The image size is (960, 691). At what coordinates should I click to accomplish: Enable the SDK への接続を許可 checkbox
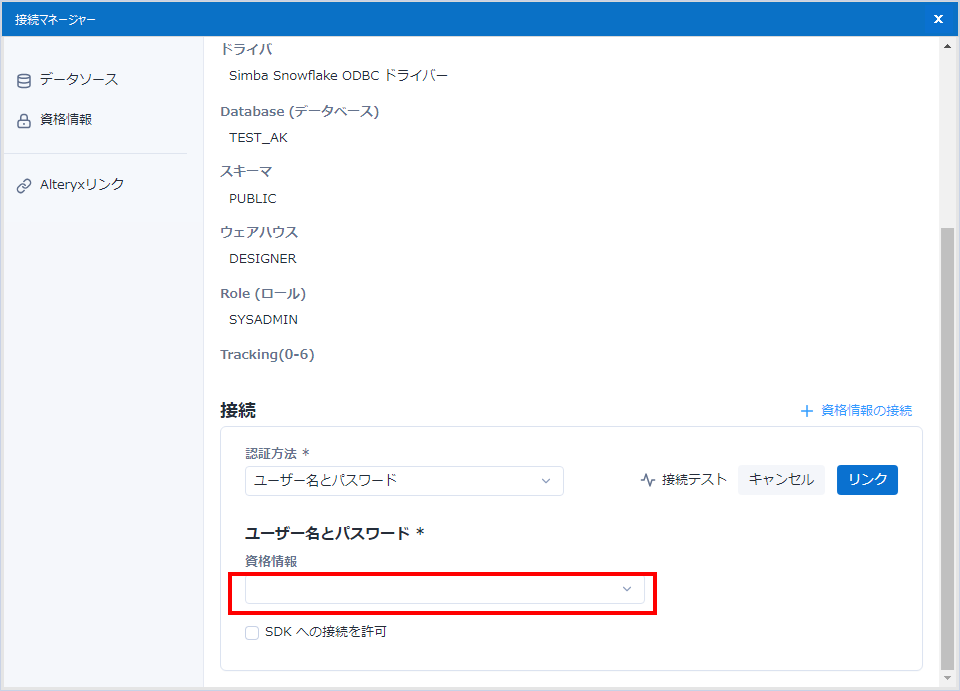tap(252, 632)
